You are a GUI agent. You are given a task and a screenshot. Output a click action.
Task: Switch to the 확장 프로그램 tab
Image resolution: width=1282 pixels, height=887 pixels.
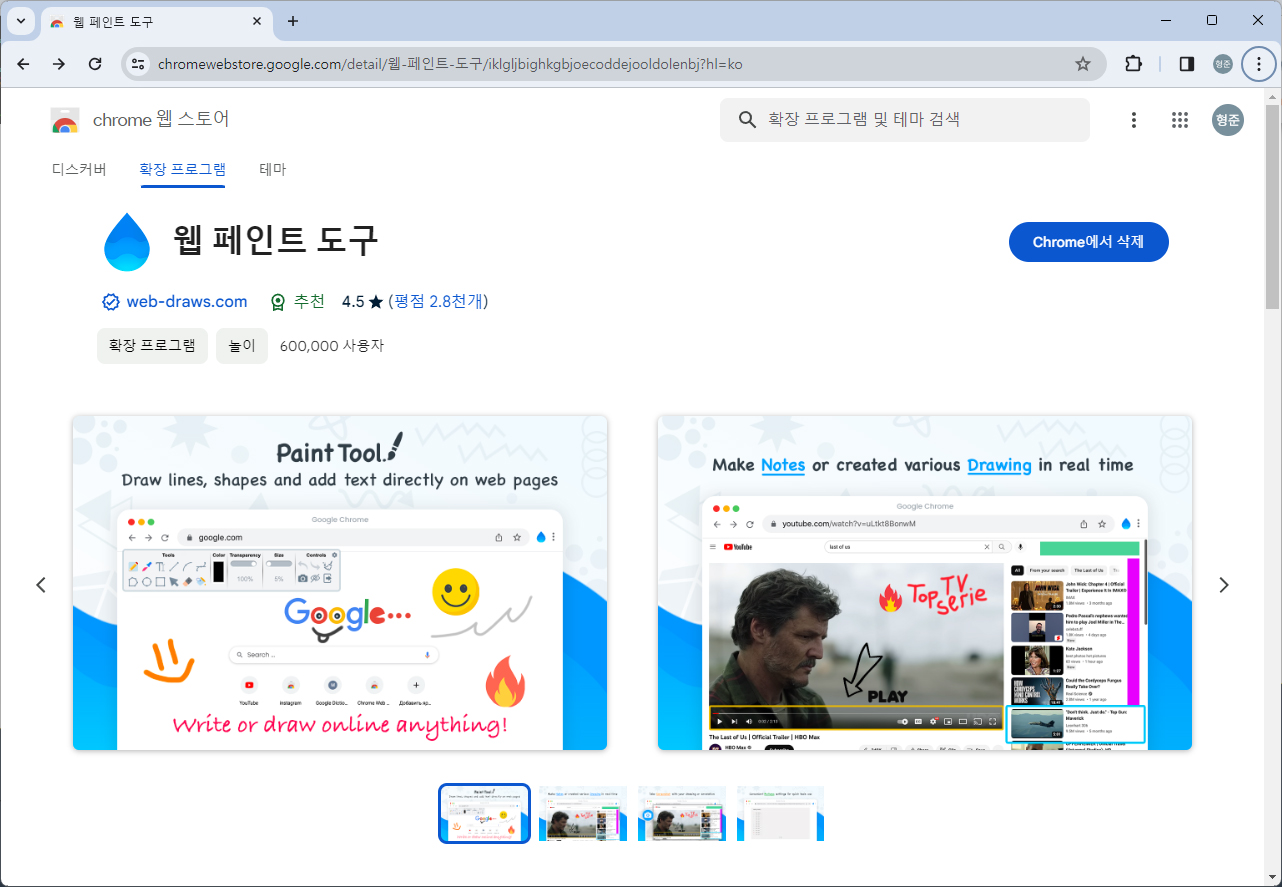[182, 169]
